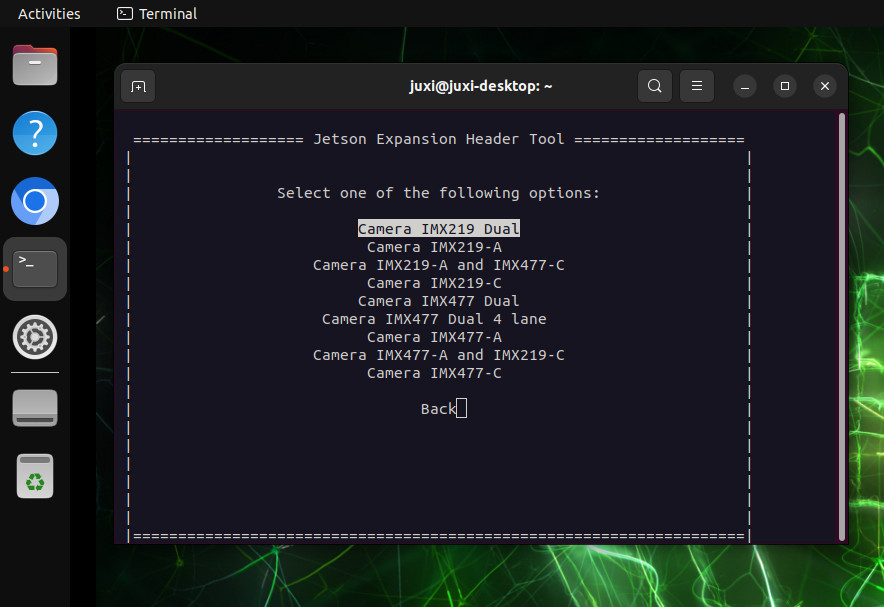The width and height of the screenshot is (884, 607).
Task: Select Camera IMX477-A option
Action: pyautogui.click(x=434, y=337)
